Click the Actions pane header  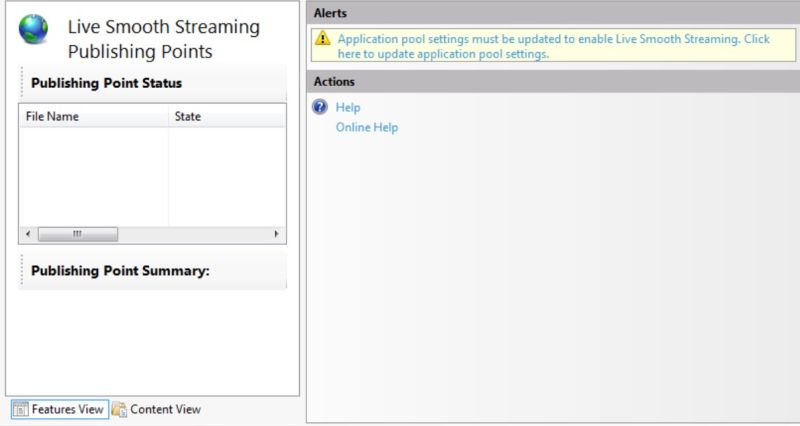click(553, 82)
